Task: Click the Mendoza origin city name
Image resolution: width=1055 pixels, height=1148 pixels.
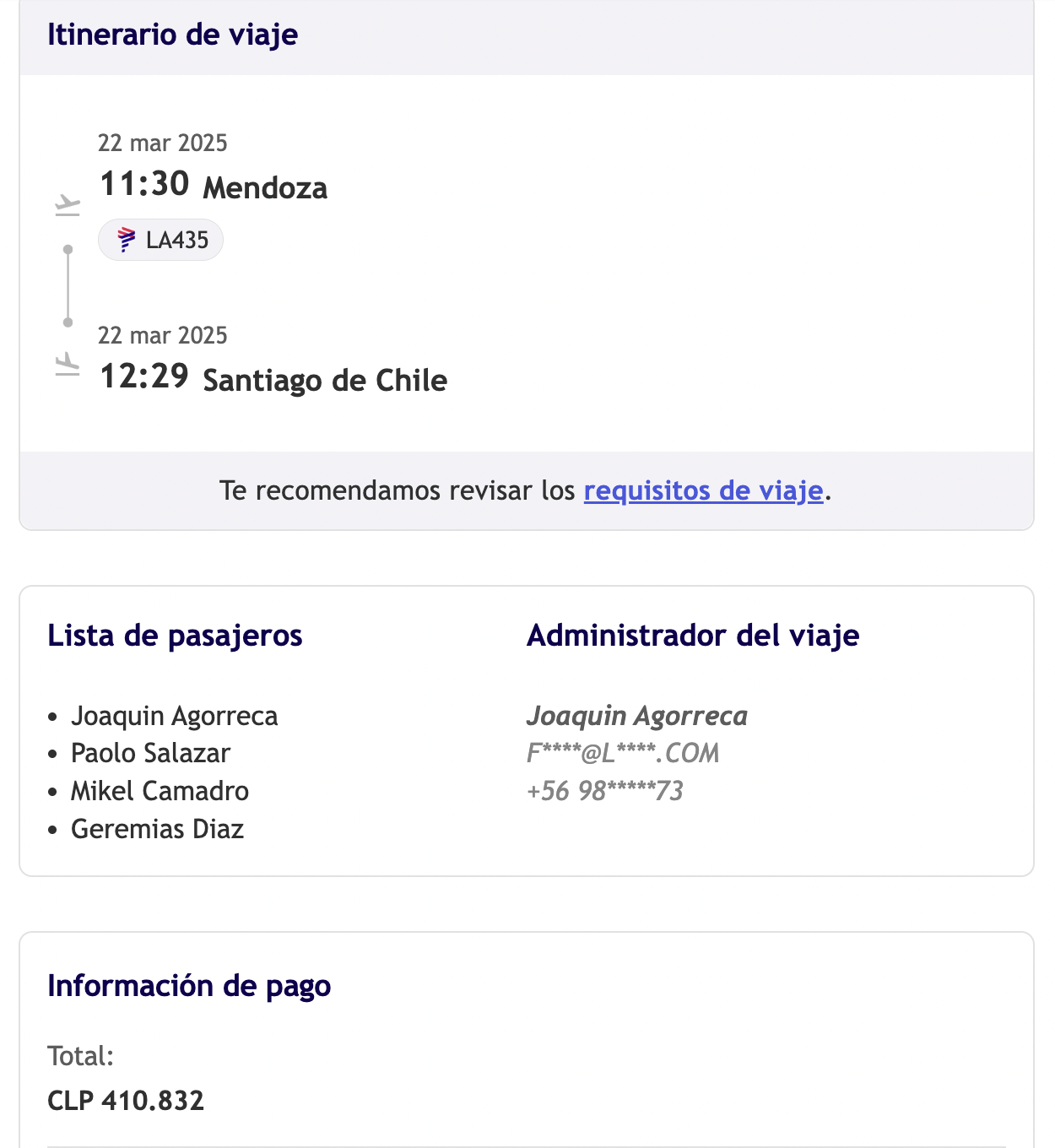Action: pos(265,187)
